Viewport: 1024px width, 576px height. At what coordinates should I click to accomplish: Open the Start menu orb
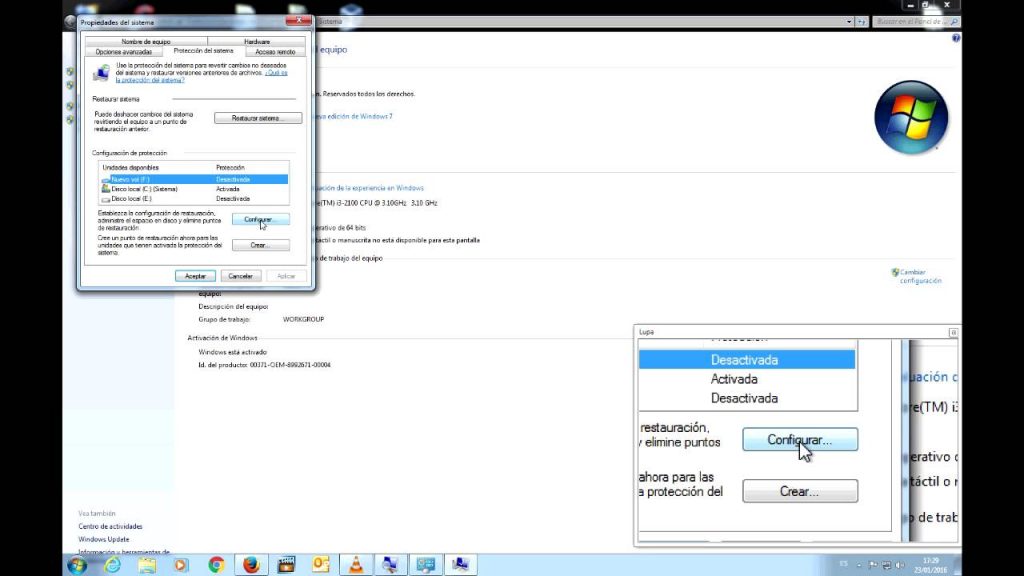click(77, 565)
